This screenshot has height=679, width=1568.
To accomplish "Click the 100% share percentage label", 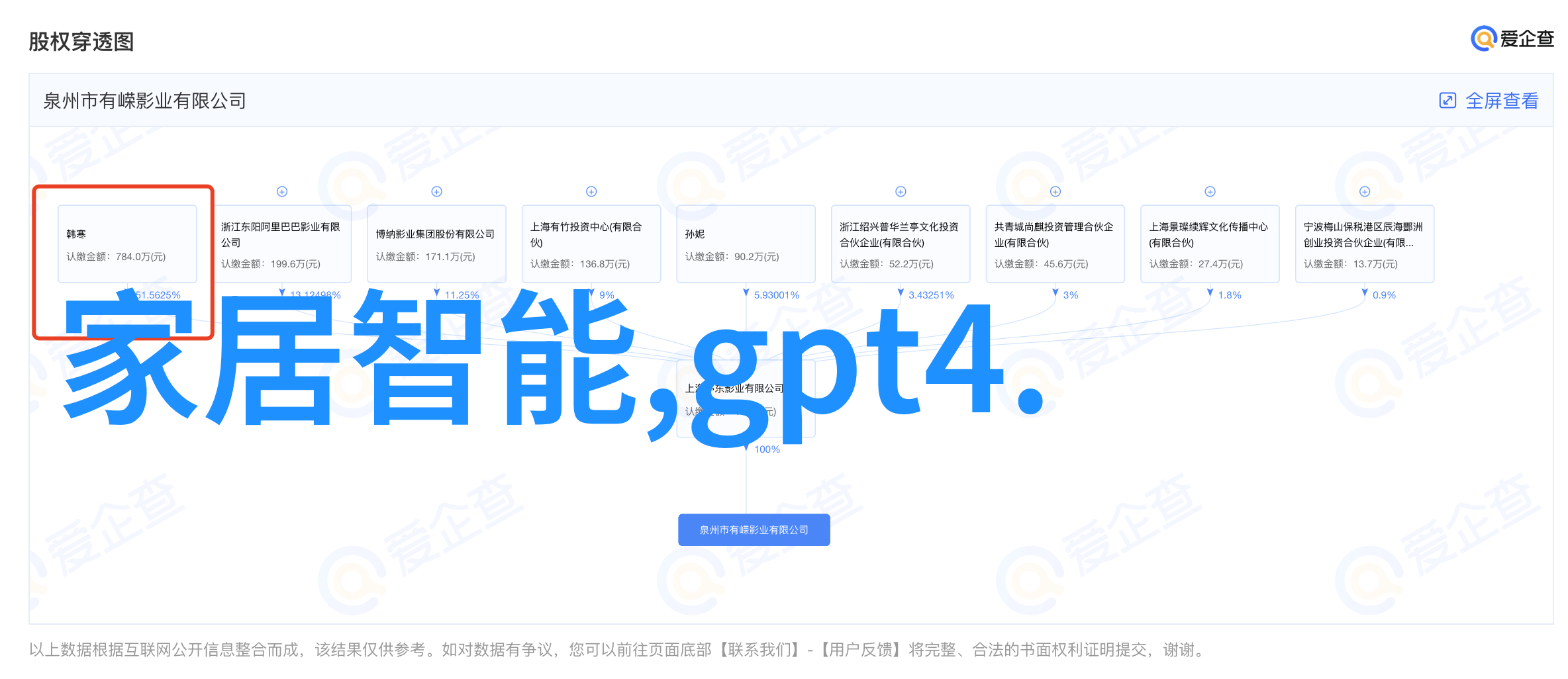I will [767, 449].
